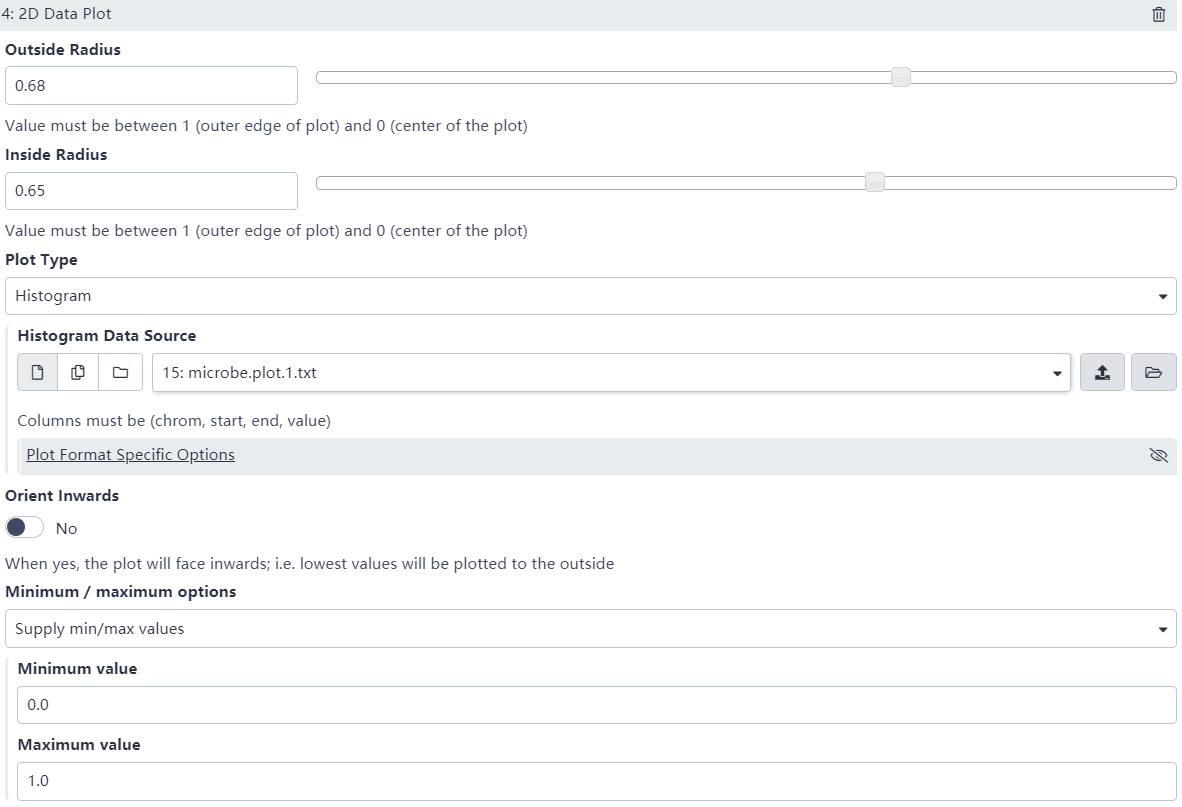Viewport: 1182px width, 807px height.
Task: Focus the Inside Radius value field
Action: tap(151, 191)
